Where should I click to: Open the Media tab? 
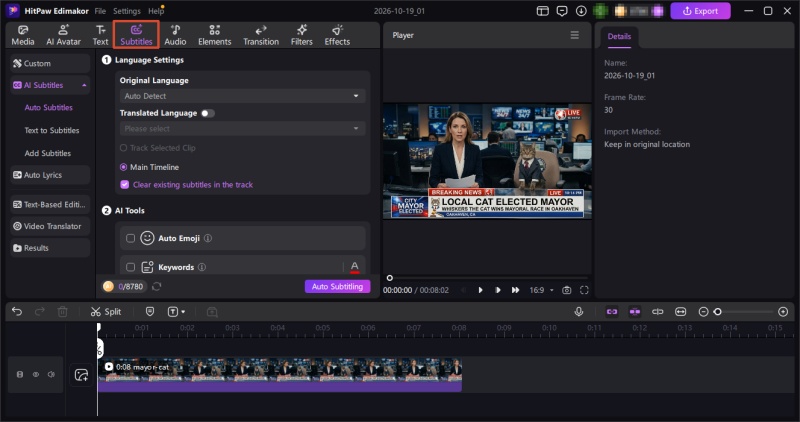23,35
